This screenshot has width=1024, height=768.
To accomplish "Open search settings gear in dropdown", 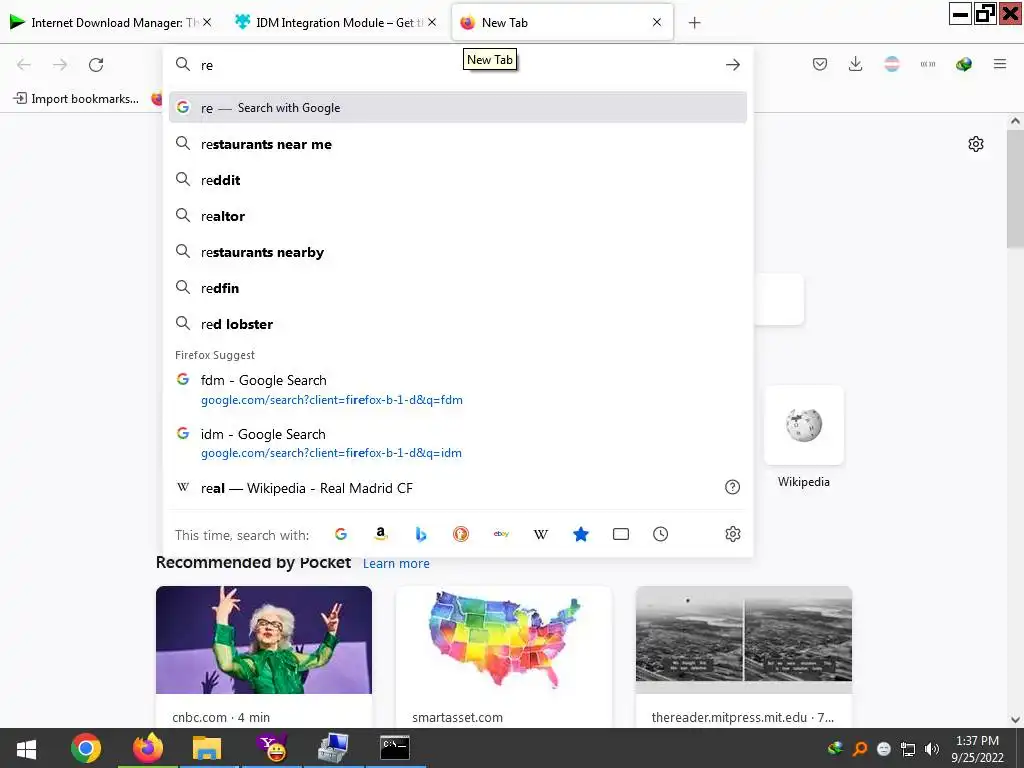I will tap(733, 534).
